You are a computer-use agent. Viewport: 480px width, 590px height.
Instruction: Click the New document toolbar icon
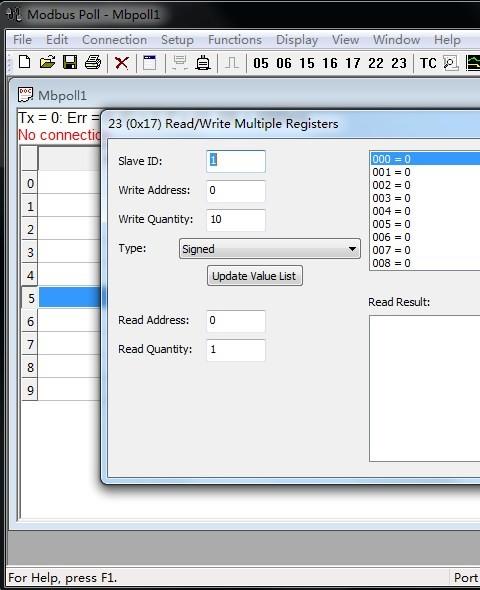(24, 62)
